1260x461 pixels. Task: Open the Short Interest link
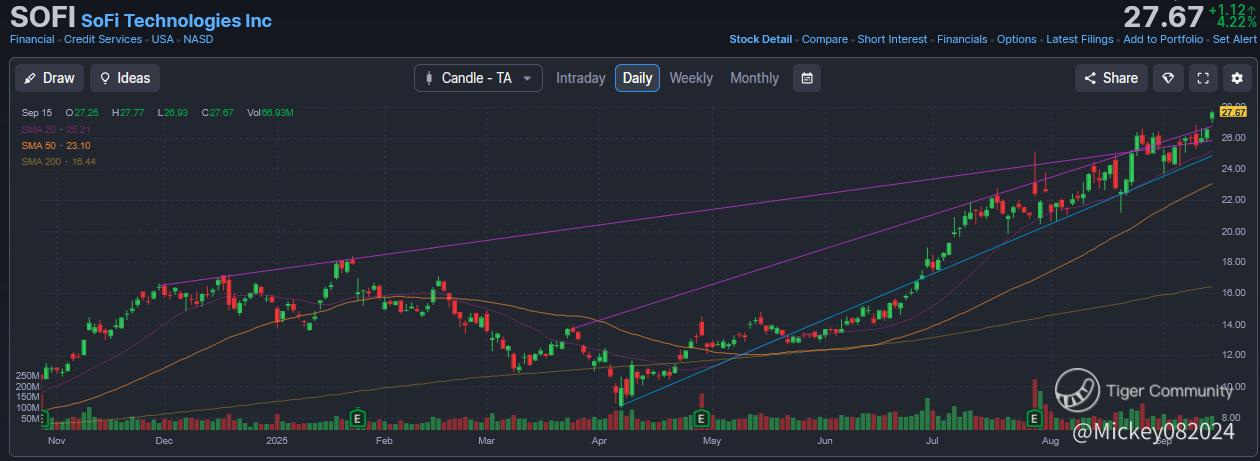893,40
